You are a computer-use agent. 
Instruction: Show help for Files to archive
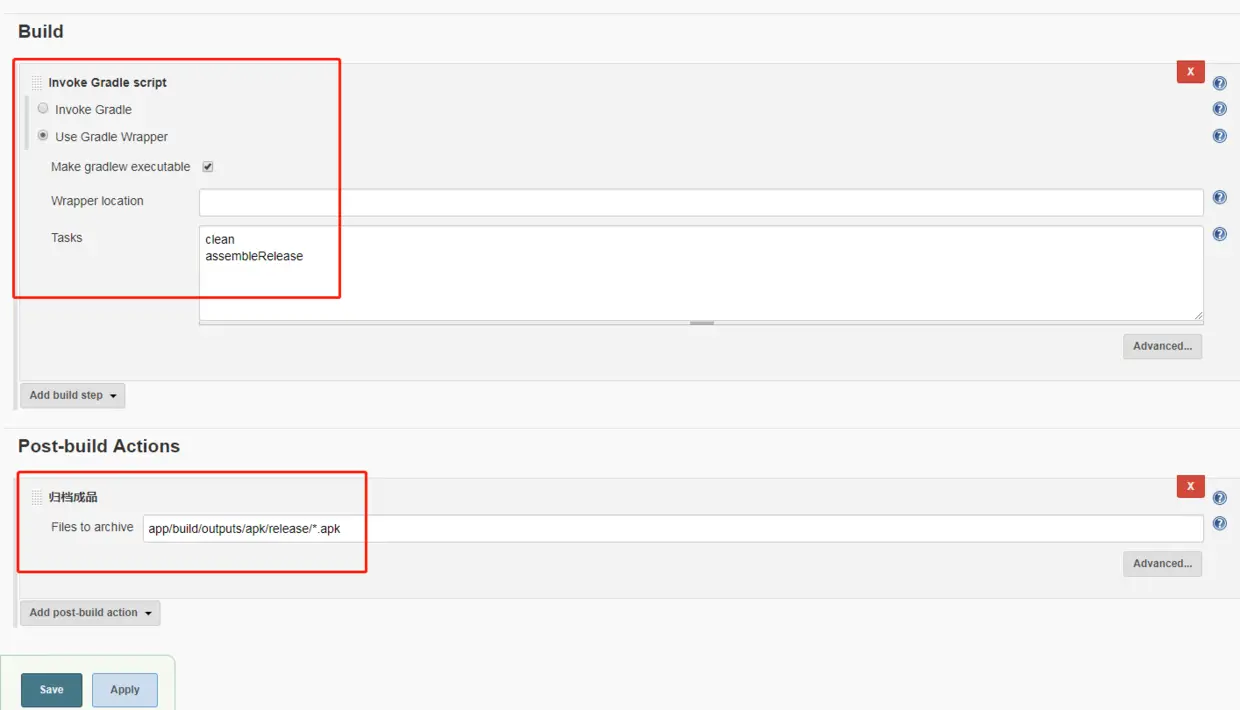(1219, 523)
